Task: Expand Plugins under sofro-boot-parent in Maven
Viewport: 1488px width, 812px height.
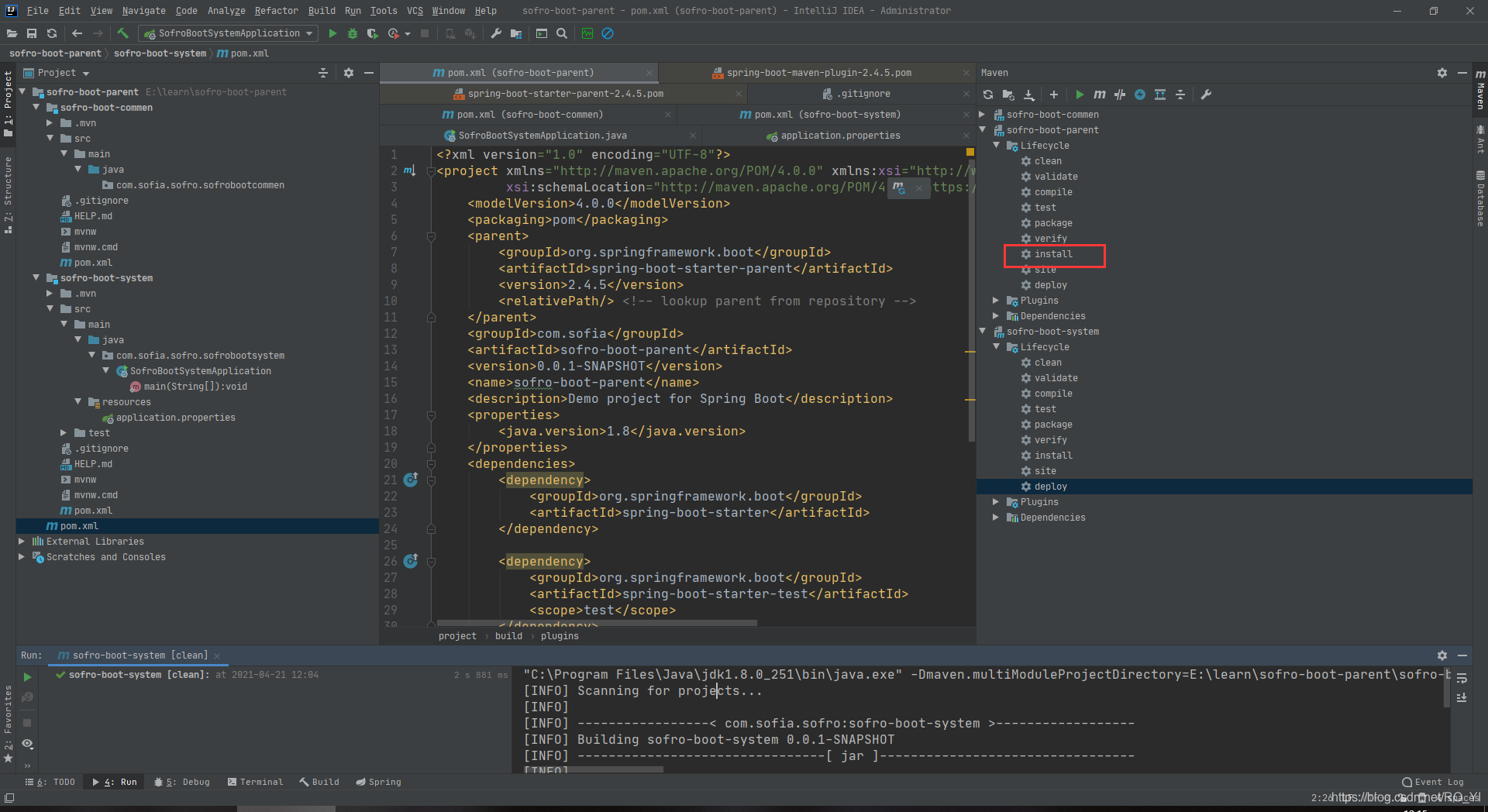Action: (x=997, y=301)
